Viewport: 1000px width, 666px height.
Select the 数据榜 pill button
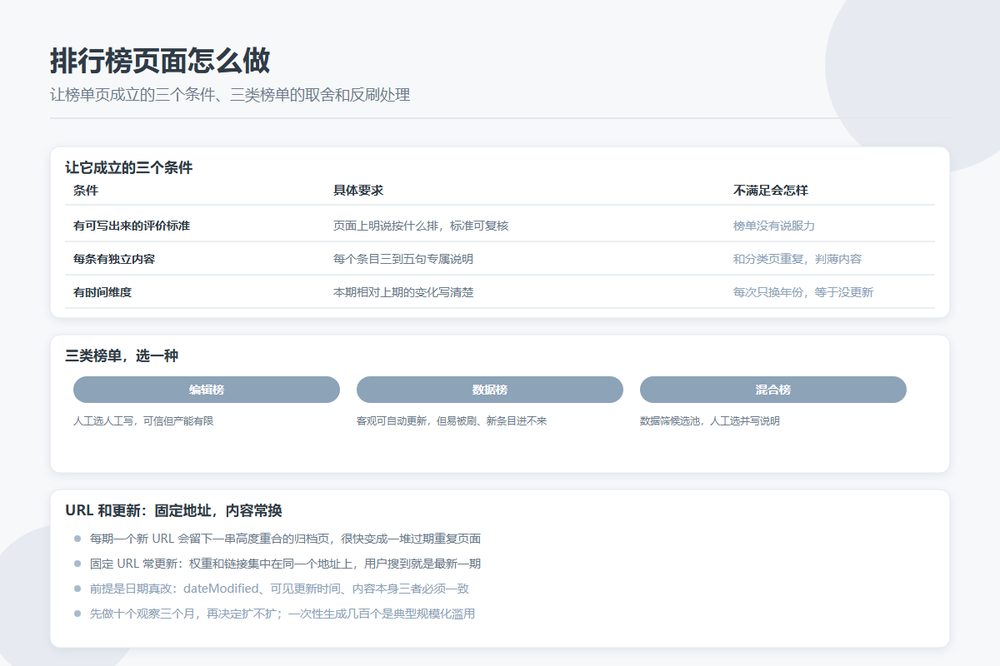[x=490, y=390]
